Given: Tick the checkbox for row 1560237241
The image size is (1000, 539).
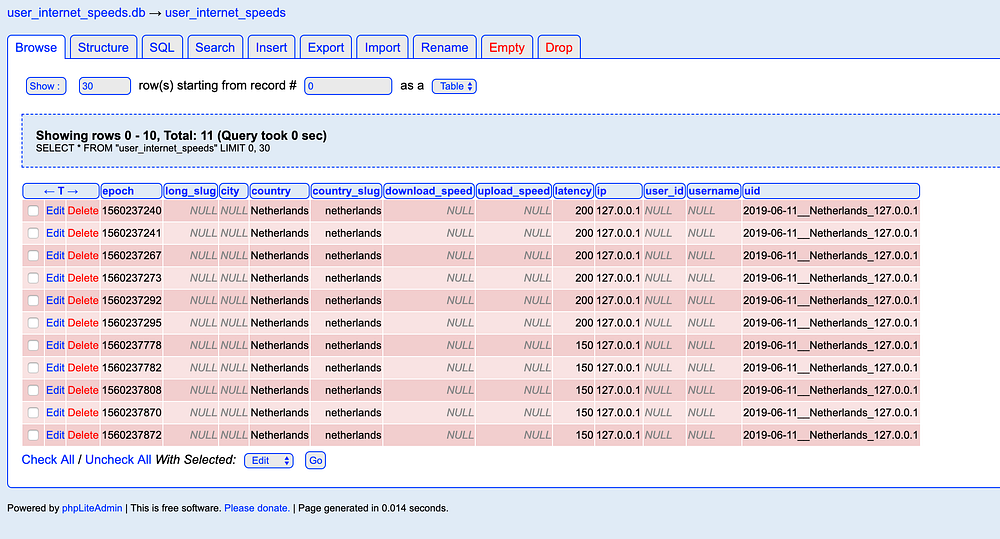Looking at the screenshot, I should (33, 233).
